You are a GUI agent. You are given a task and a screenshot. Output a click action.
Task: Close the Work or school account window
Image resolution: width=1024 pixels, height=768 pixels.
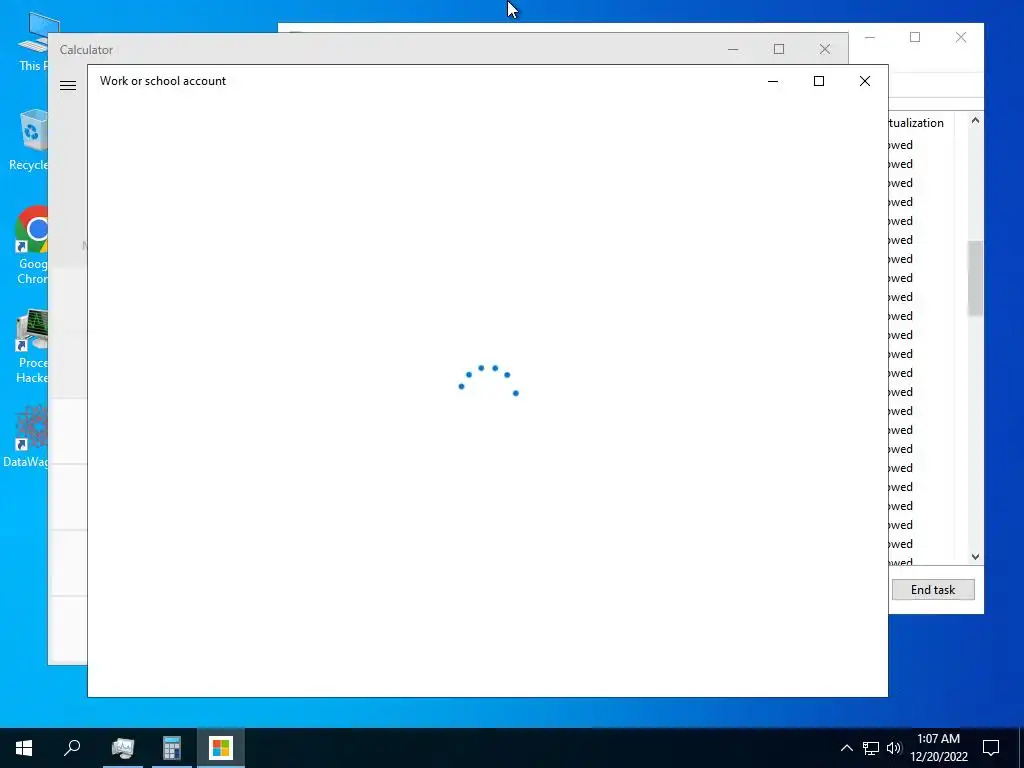click(x=865, y=81)
